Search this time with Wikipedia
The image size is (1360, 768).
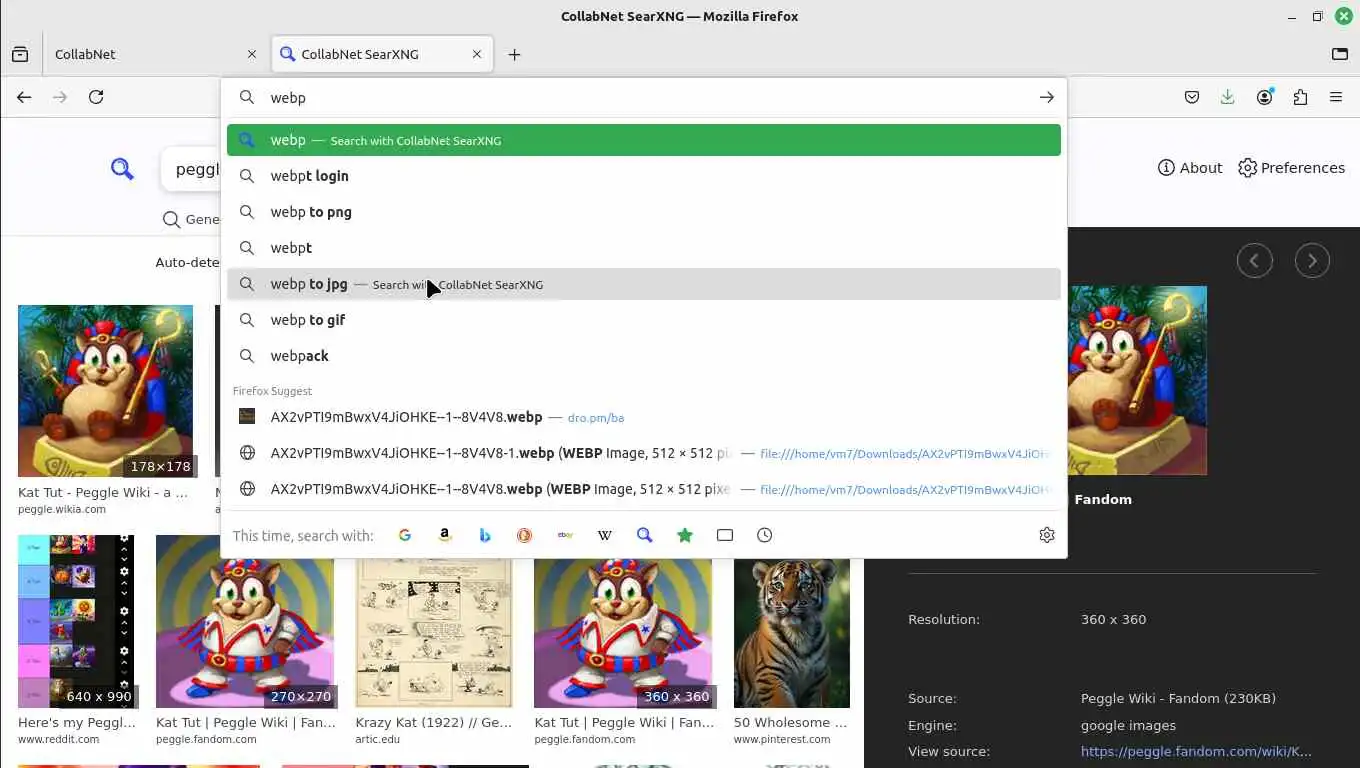[x=605, y=535]
